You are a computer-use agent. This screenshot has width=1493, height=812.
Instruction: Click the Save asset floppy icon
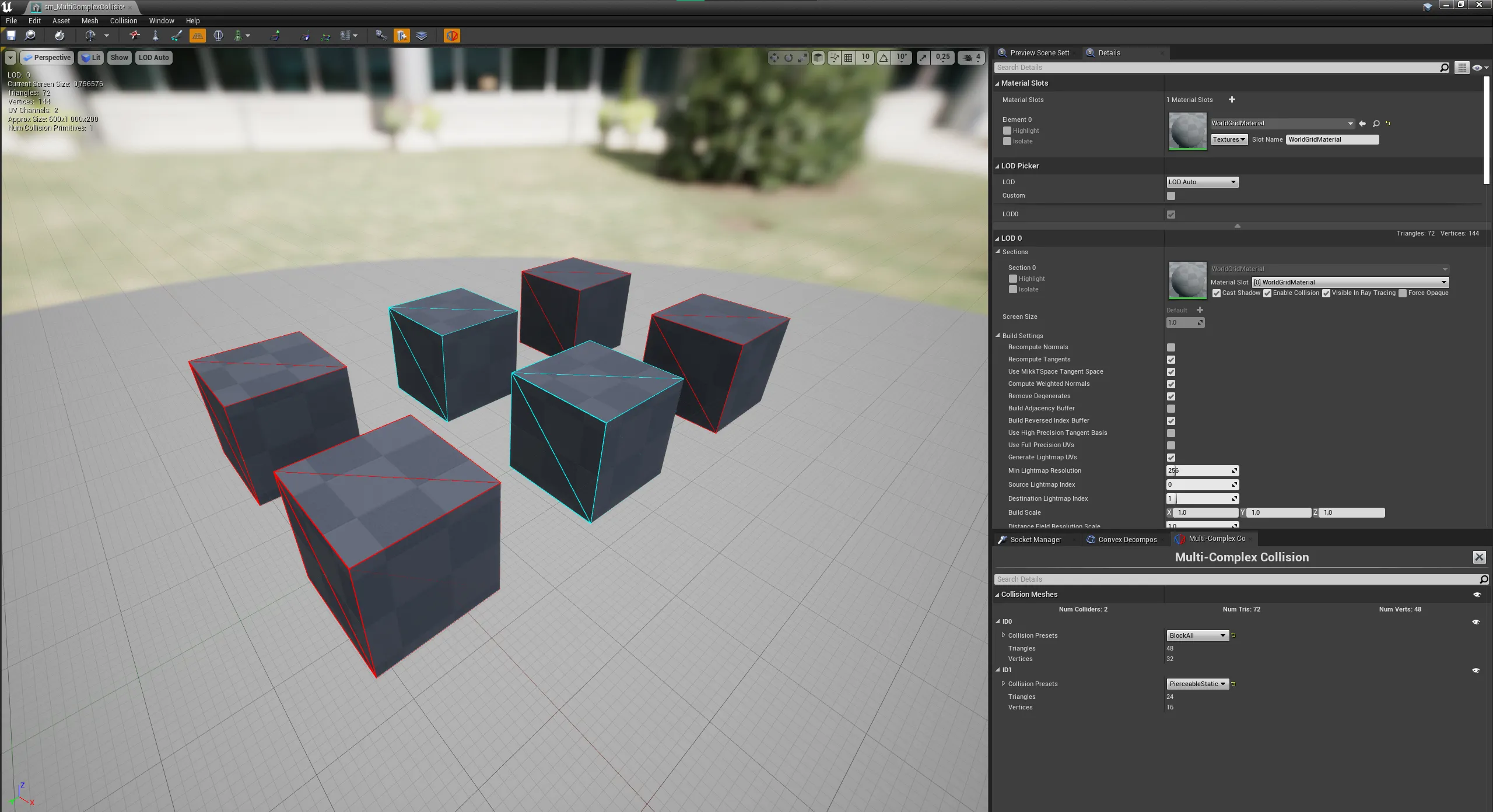11,36
